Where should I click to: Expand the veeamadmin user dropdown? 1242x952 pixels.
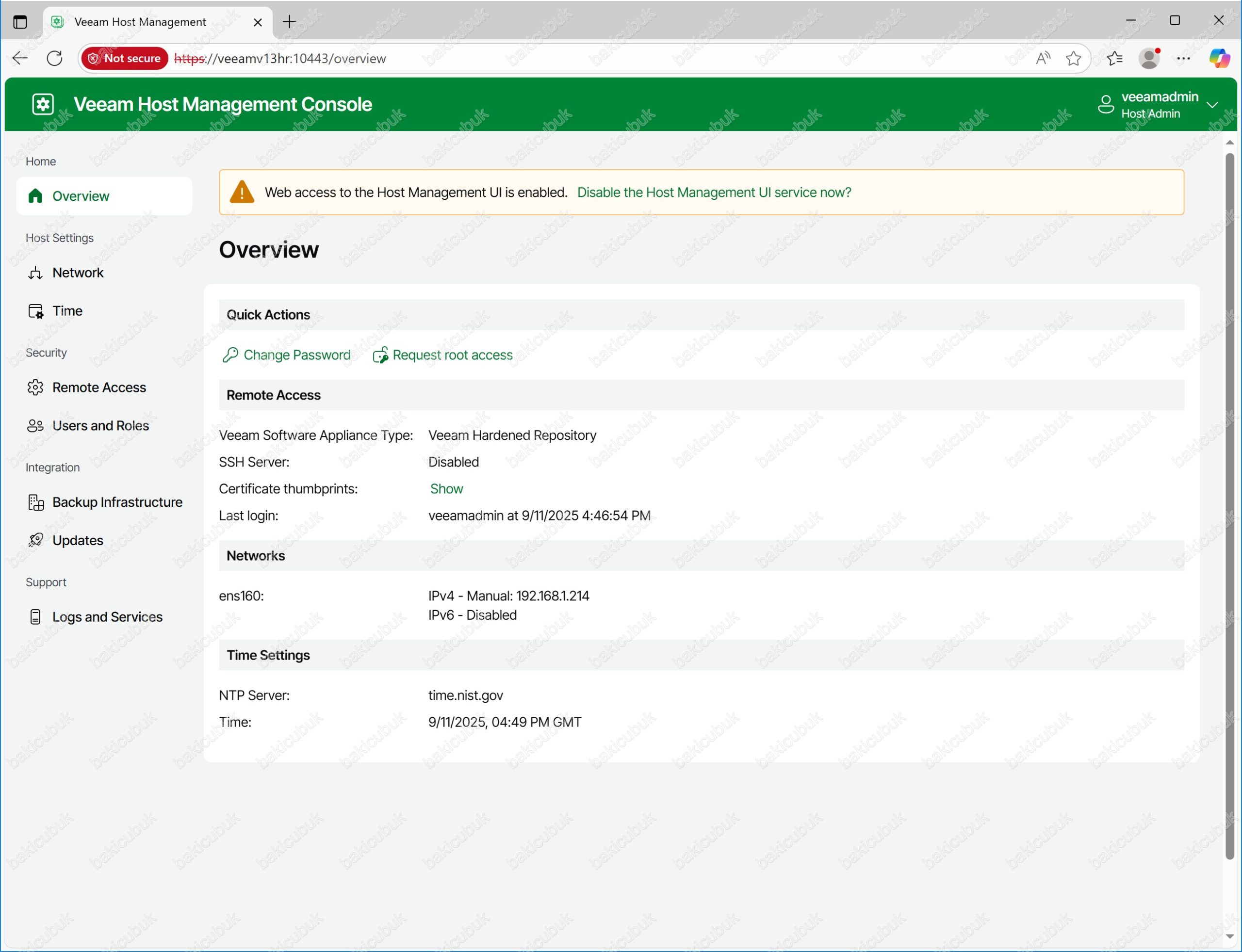[x=1212, y=105]
